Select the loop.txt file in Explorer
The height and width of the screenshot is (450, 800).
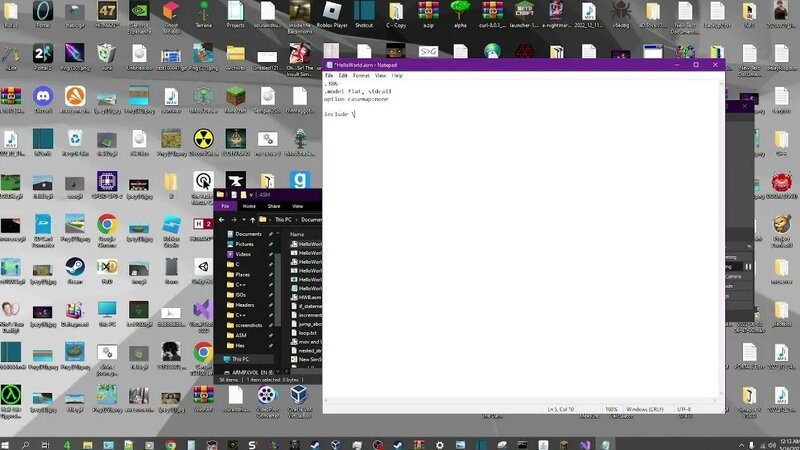tap(306, 333)
